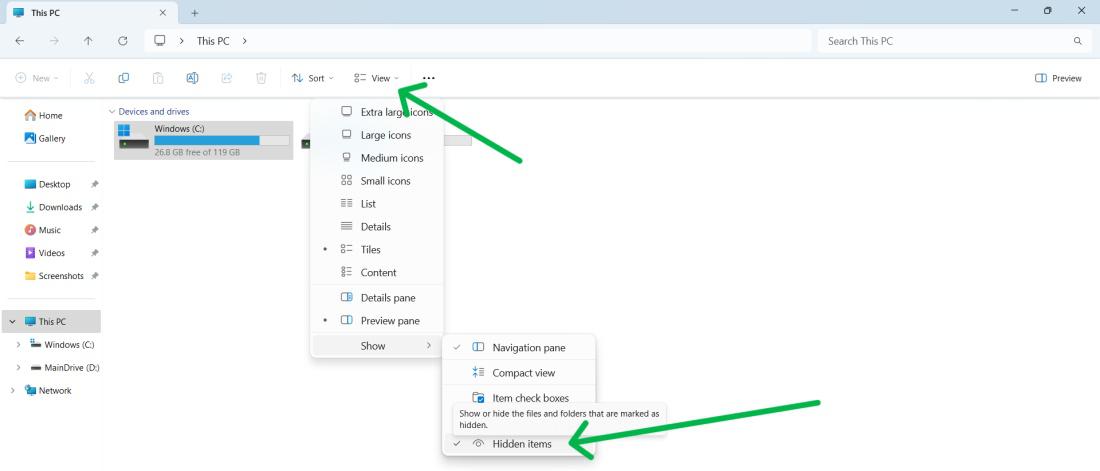Image resolution: width=1100 pixels, height=471 pixels.
Task: Expand Windows (C:) in navigation tree
Action: [x=18, y=345]
